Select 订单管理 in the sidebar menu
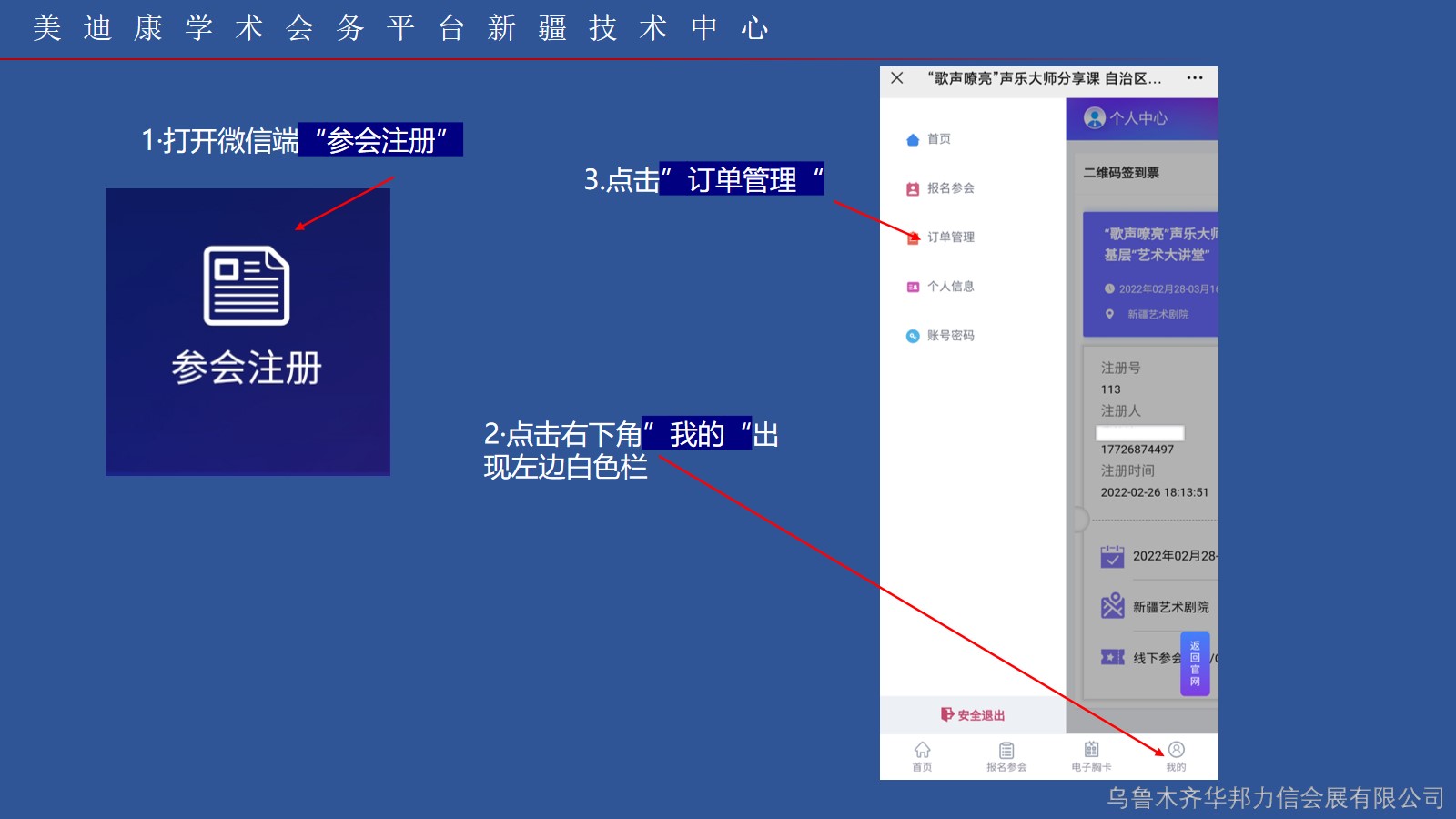This screenshot has width=1456, height=819. [x=950, y=238]
